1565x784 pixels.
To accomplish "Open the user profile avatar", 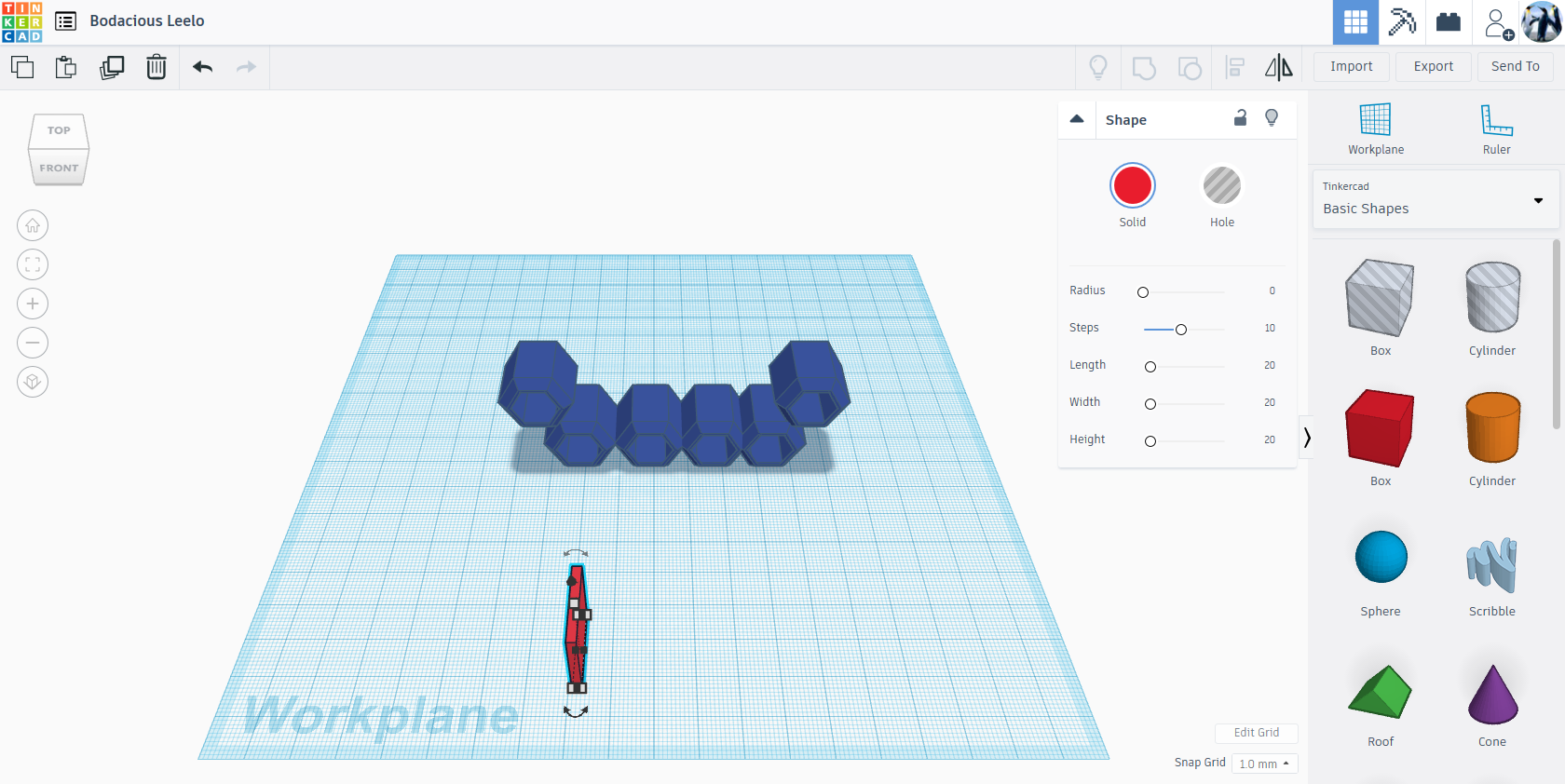I will click(x=1542, y=22).
